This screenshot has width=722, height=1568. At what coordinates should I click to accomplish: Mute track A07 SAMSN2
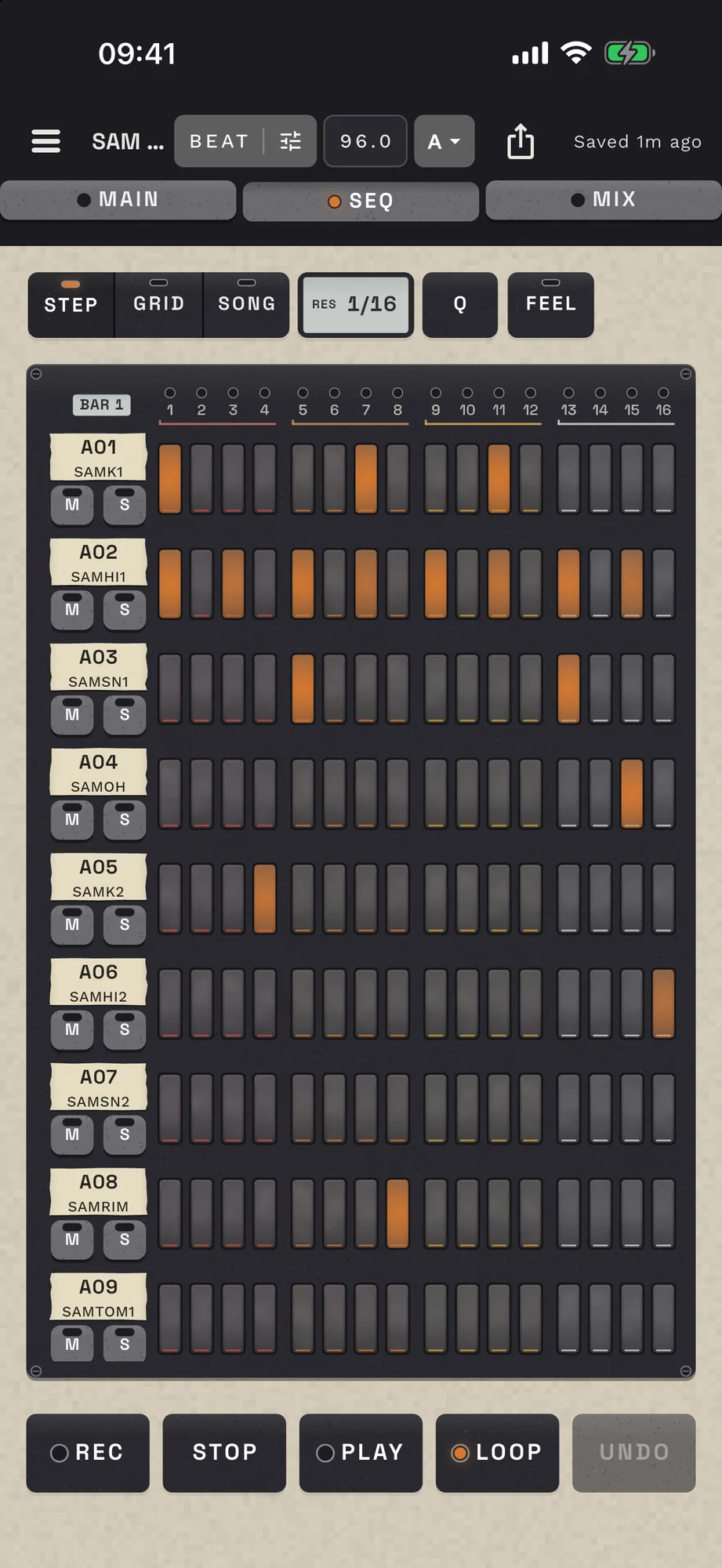click(x=72, y=1134)
